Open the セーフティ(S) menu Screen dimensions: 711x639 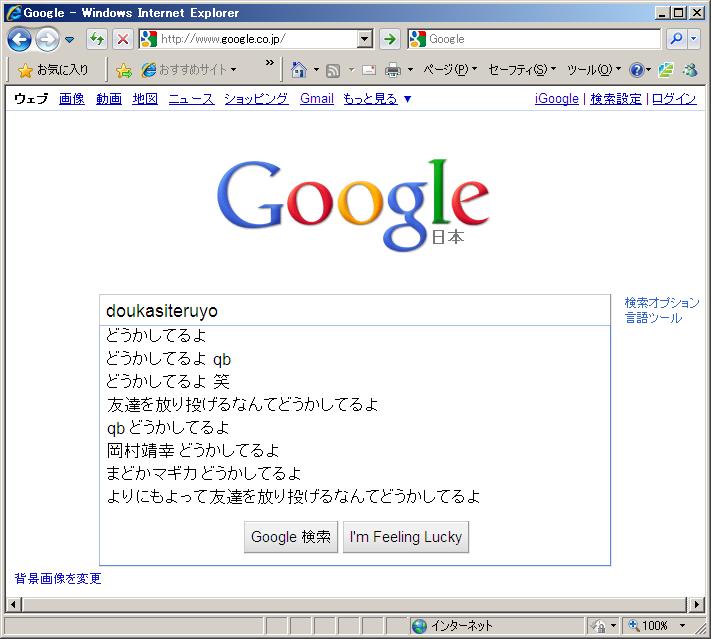522,70
